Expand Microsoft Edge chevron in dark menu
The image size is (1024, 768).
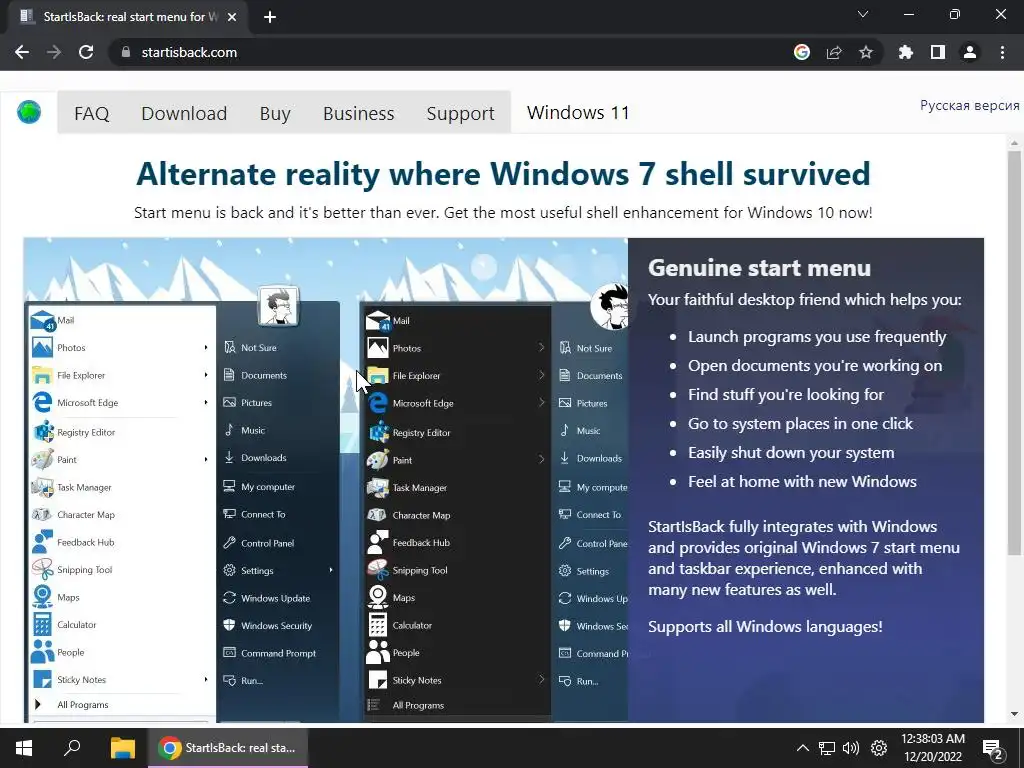coord(541,402)
